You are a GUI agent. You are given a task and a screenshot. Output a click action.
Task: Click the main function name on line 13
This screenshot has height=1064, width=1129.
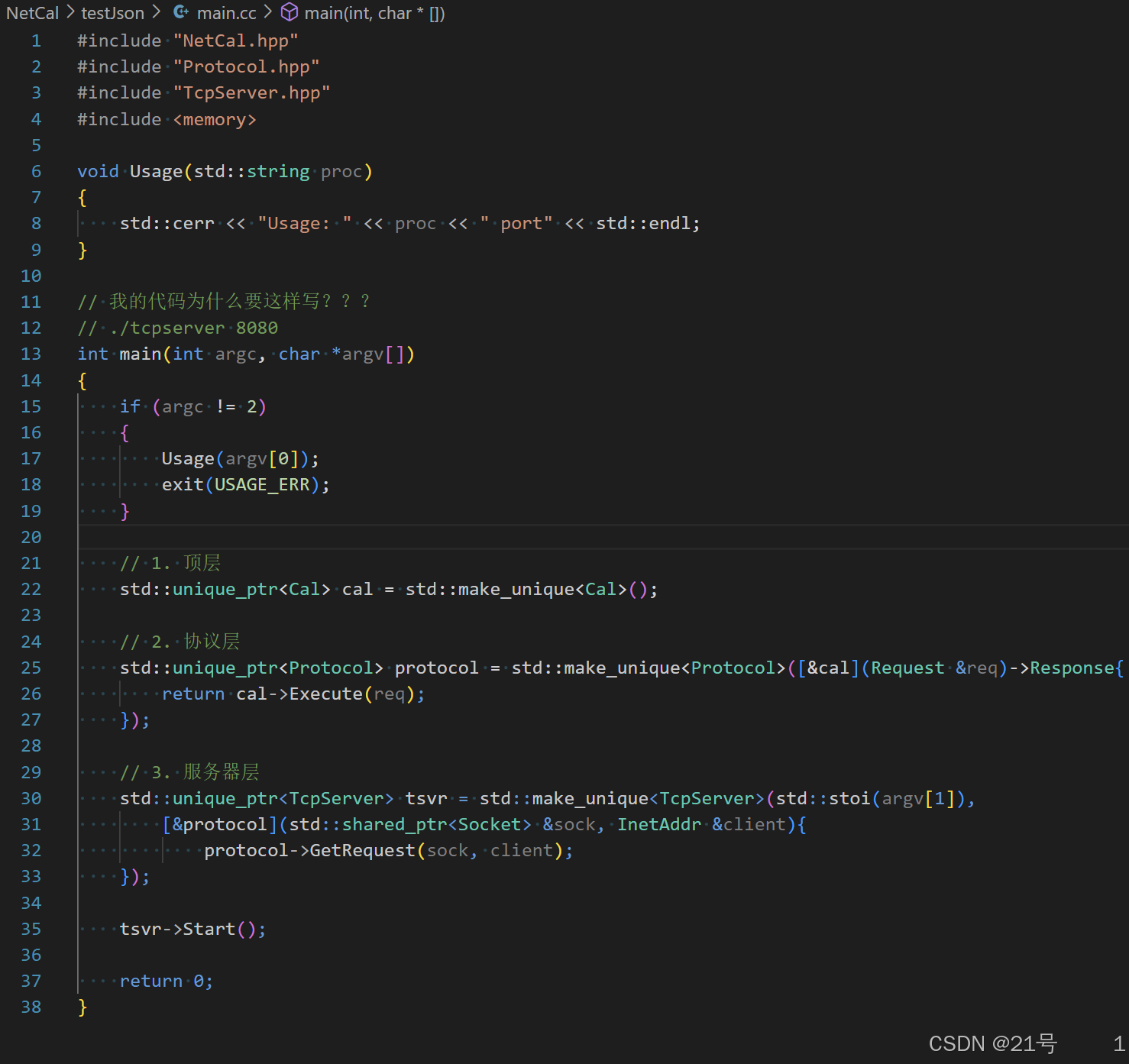(141, 354)
